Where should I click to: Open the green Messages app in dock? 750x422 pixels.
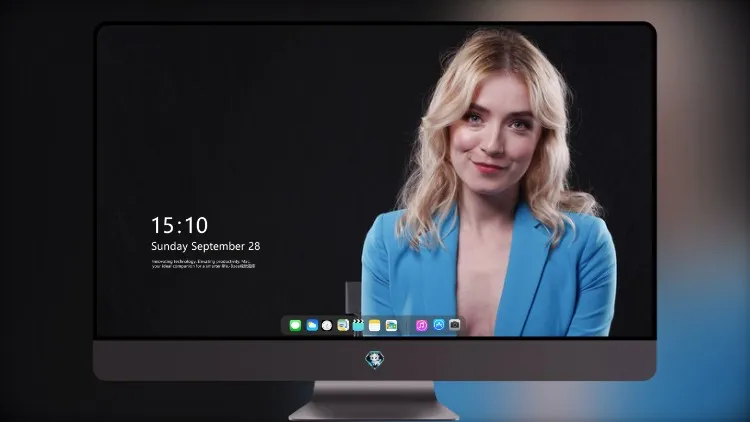coord(295,326)
